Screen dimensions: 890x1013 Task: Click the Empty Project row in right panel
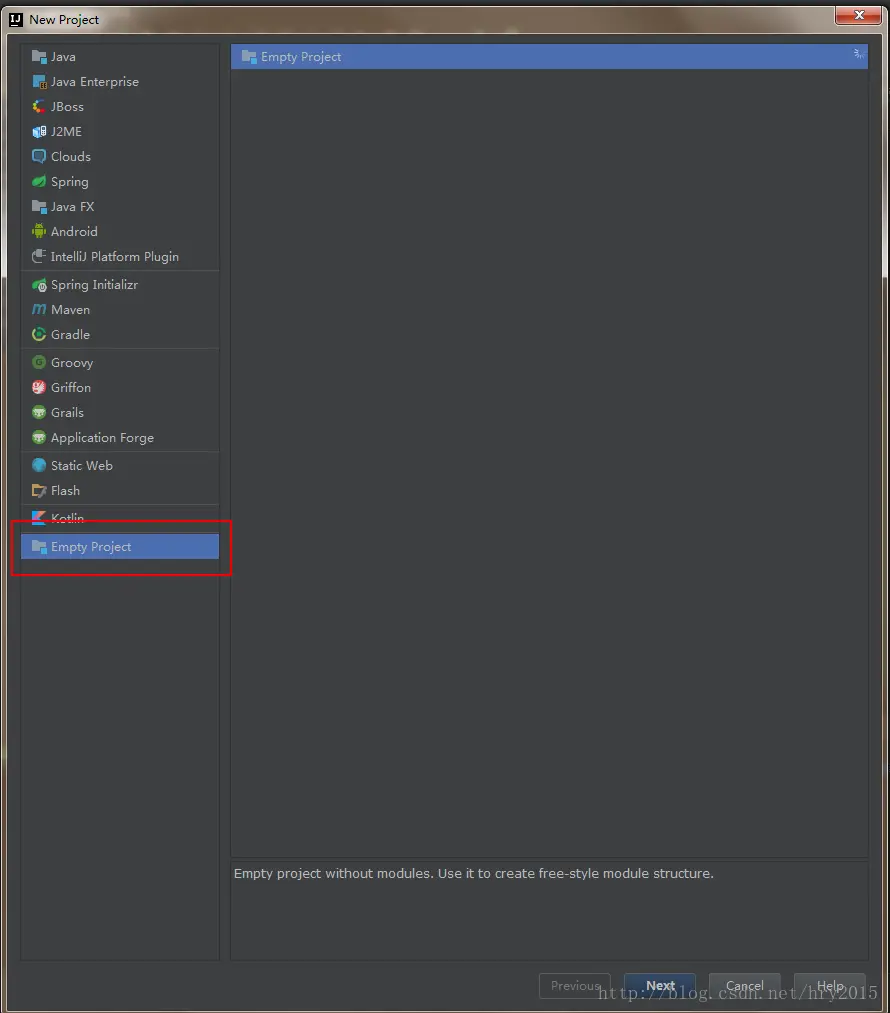point(549,57)
